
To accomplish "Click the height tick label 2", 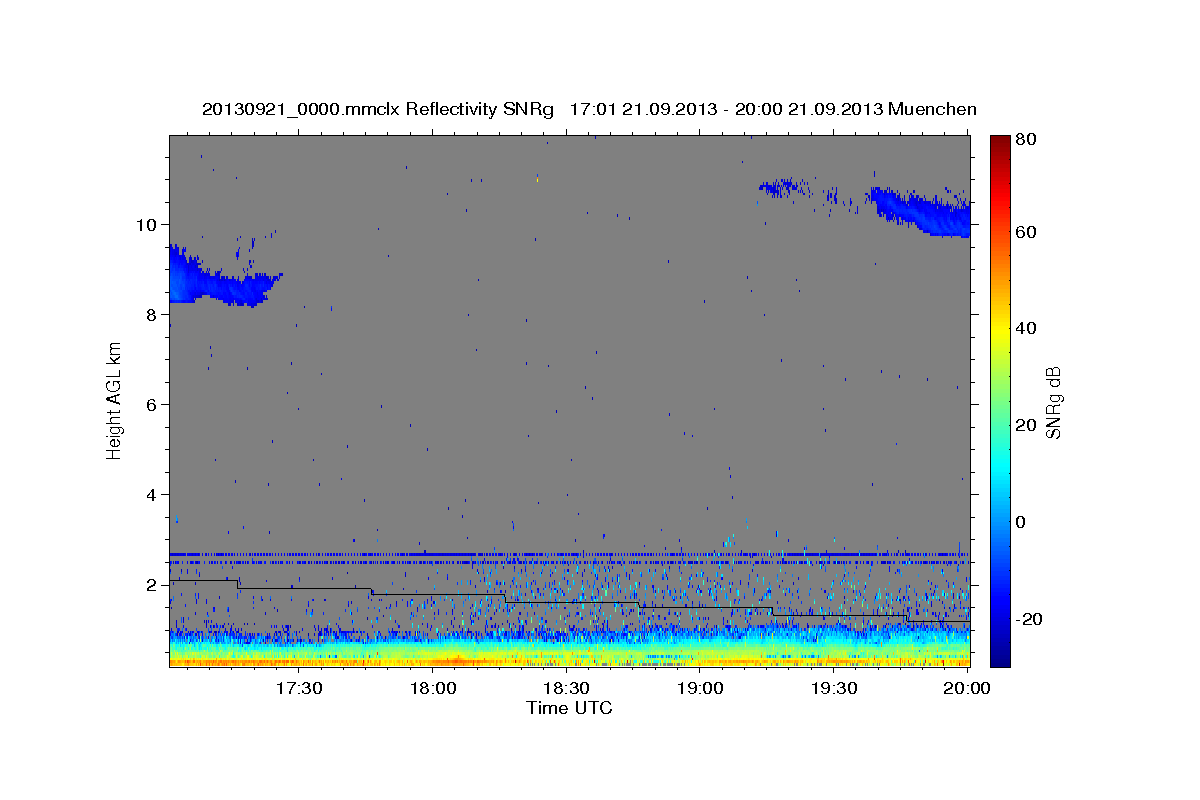I will (x=153, y=585).
